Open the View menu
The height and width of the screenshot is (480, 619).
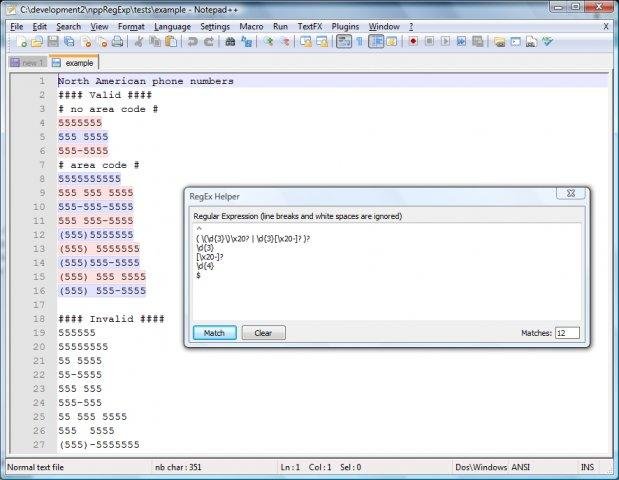tap(99, 26)
